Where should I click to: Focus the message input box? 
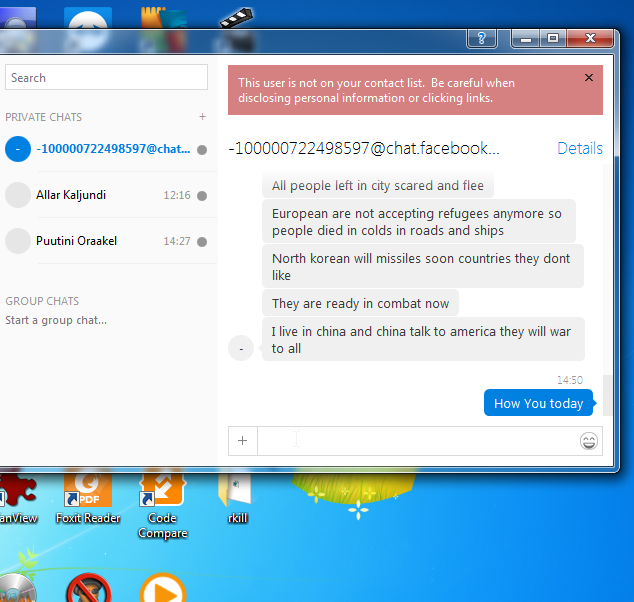click(418, 441)
